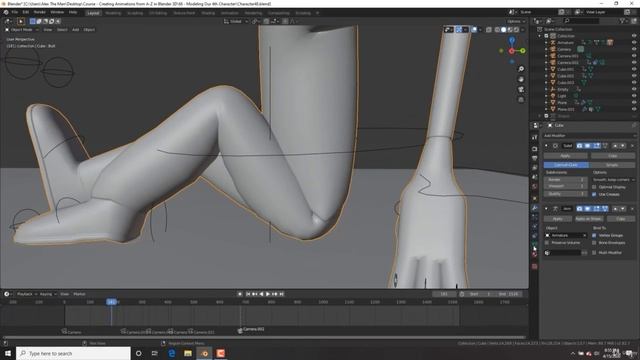Screen dimensions: 640x360
Task: Remove the Subdivision modifier with X
Action: click(633, 146)
